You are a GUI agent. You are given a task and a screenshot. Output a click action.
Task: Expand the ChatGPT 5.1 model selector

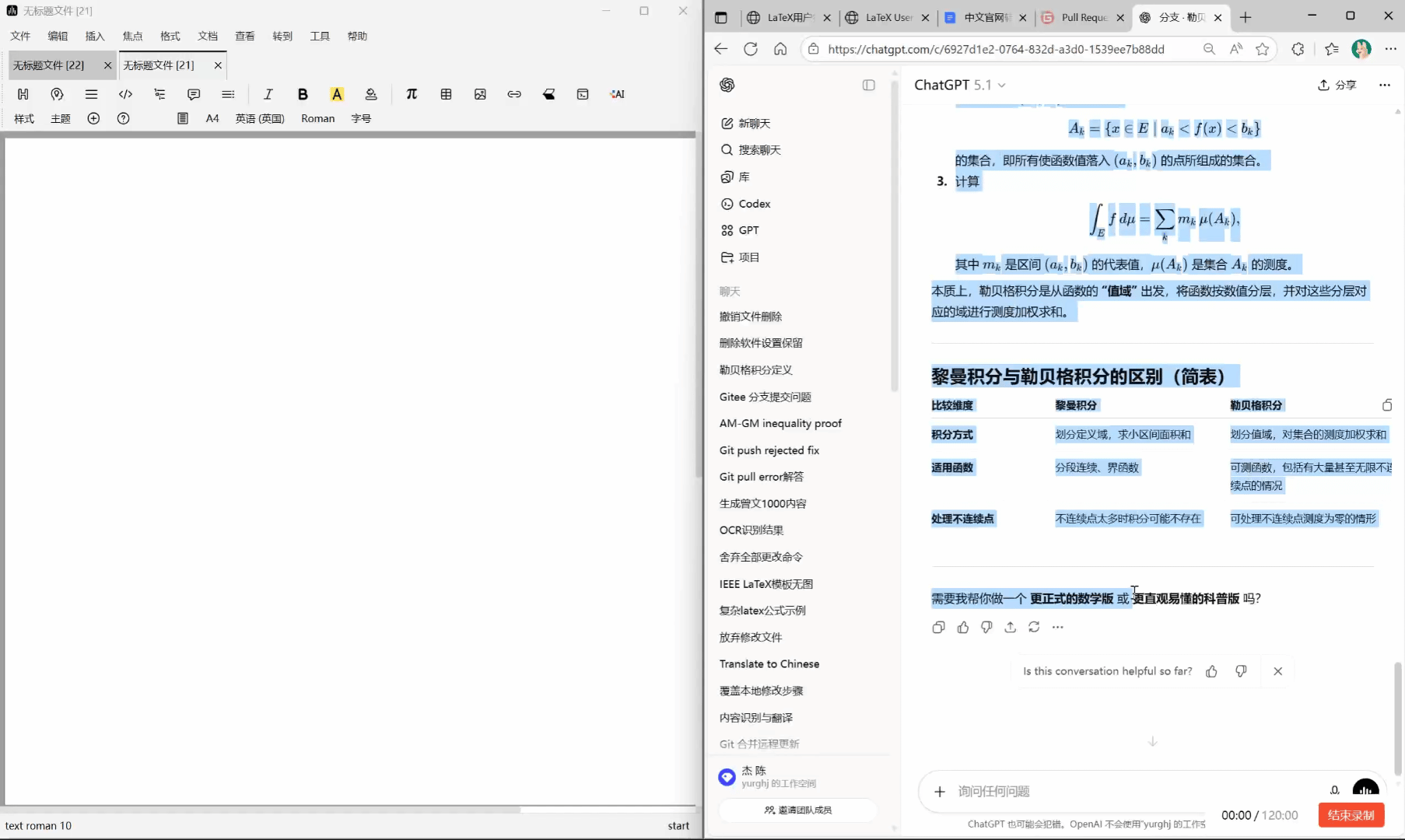(959, 85)
